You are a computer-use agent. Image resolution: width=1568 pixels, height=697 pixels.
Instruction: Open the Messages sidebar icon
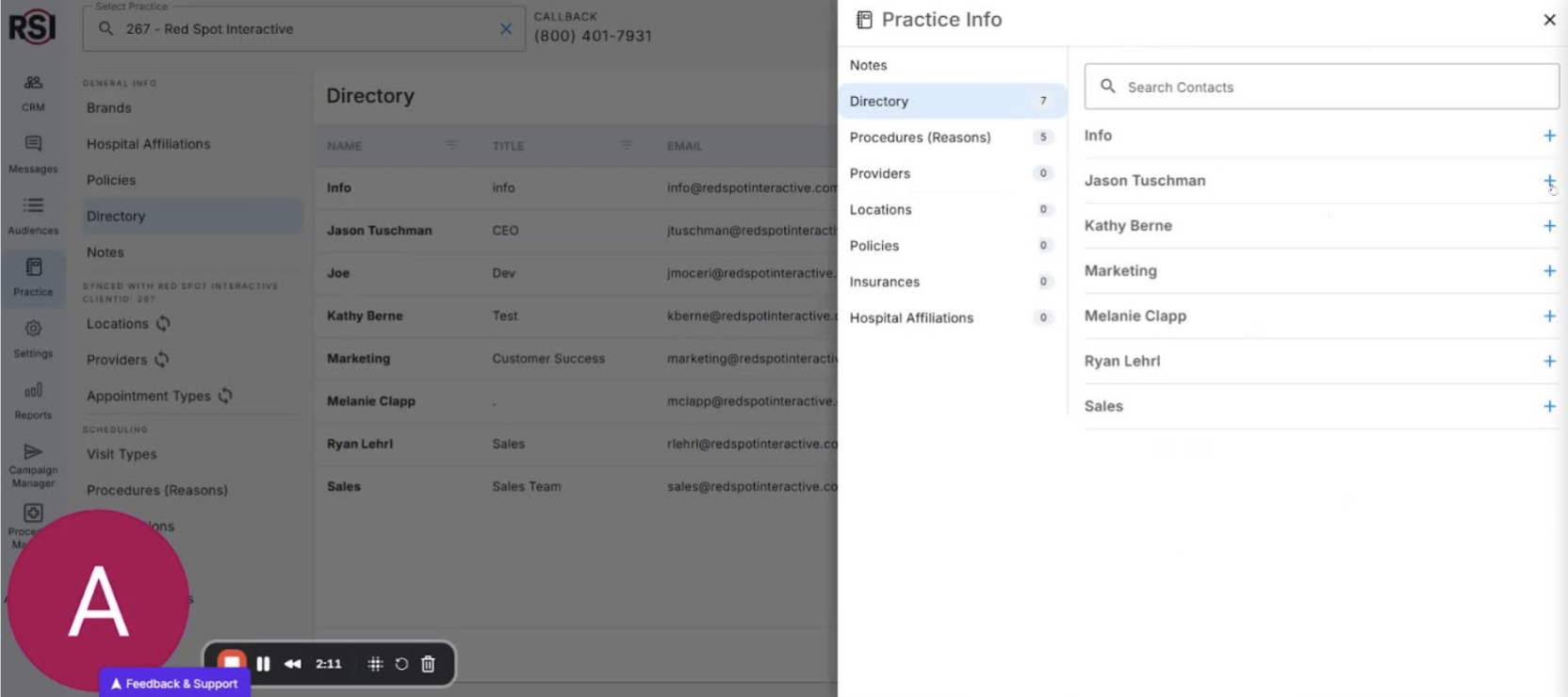[33, 154]
